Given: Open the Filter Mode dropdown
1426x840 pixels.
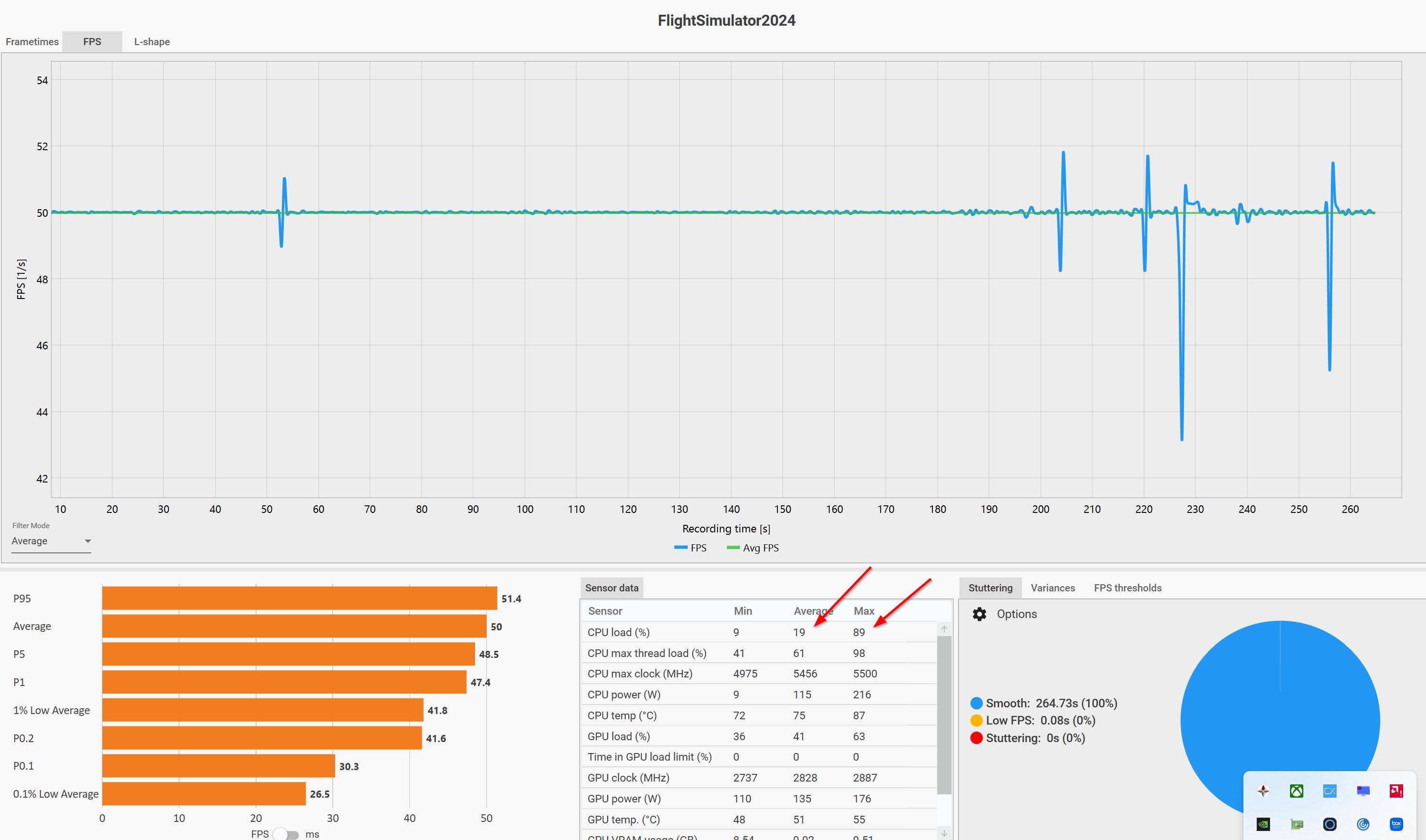Looking at the screenshot, I should tap(51, 541).
